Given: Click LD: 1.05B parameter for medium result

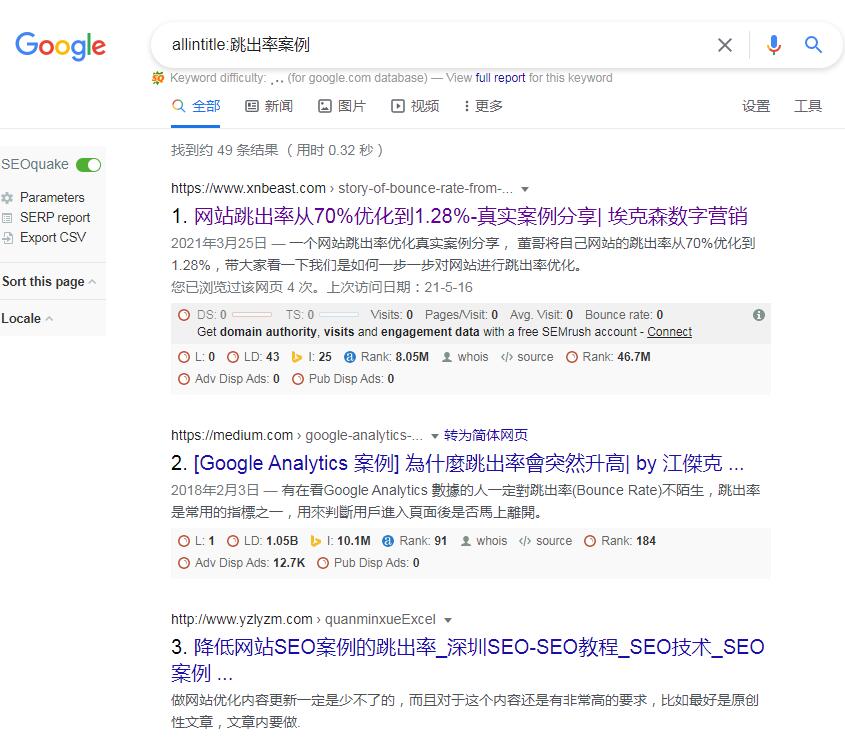Looking at the screenshot, I should (x=262, y=541).
